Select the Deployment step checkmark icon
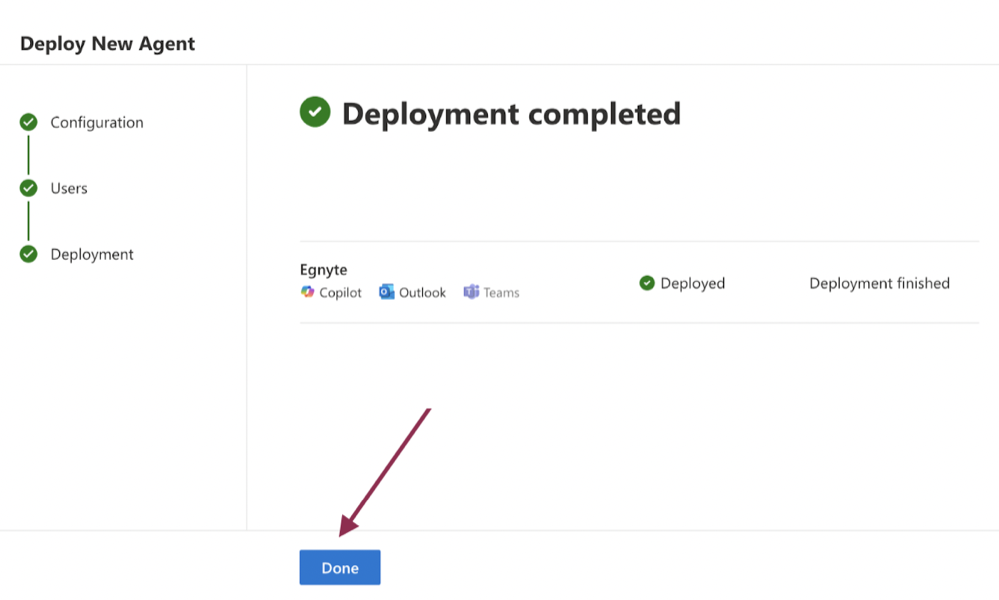This screenshot has width=999, height=600. click(29, 254)
